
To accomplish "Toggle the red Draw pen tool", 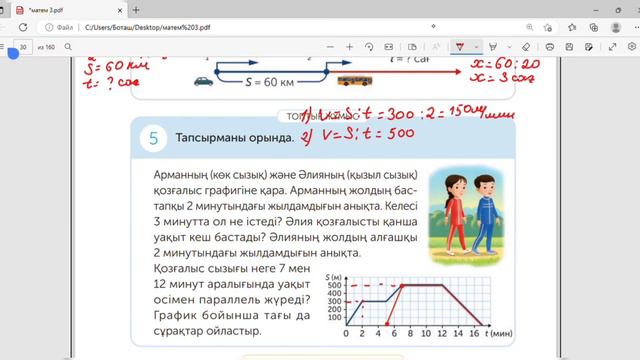I will (x=460, y=47).
